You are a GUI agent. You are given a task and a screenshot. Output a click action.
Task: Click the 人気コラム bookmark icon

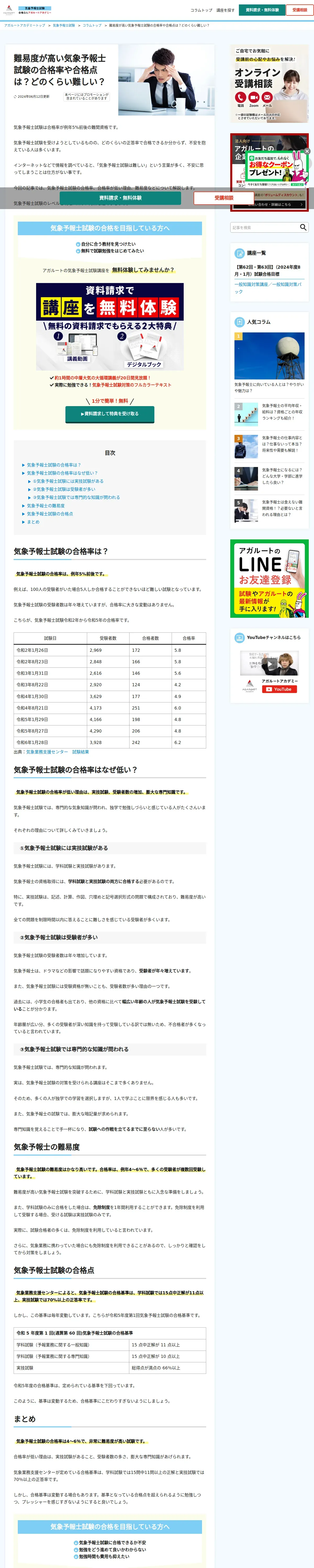click(240, 322)
